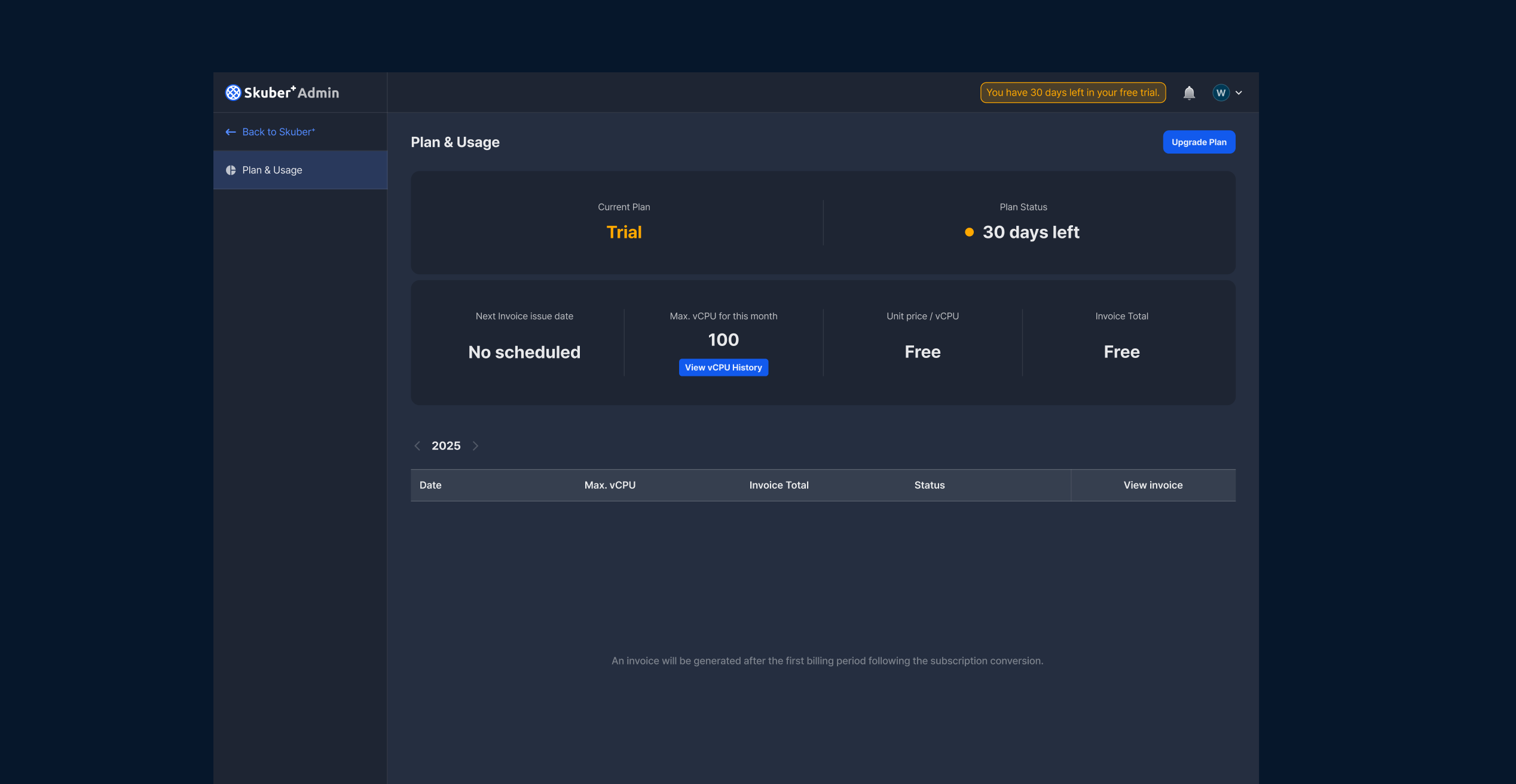Expand the account menu chevron
1516x784 pixels.
(1239, 93)
